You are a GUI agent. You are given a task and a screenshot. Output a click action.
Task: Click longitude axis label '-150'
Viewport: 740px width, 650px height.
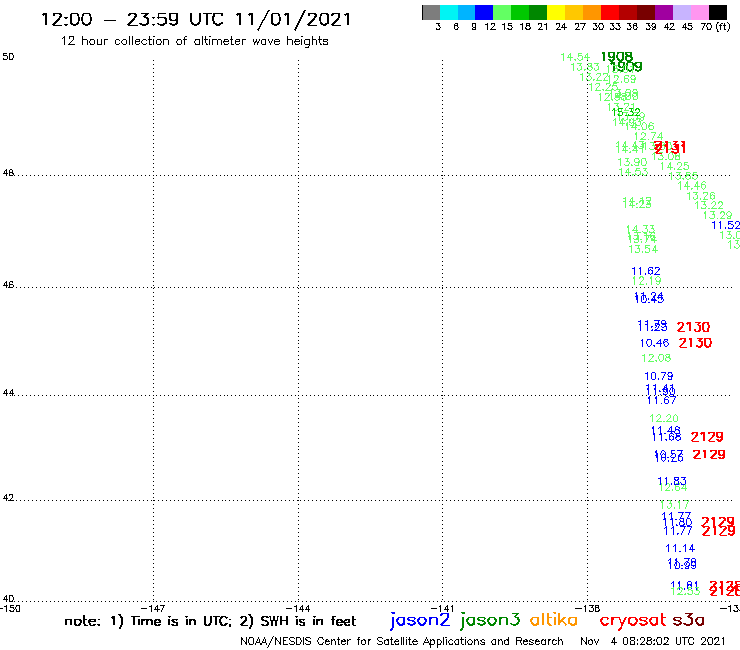coord(10,608)
